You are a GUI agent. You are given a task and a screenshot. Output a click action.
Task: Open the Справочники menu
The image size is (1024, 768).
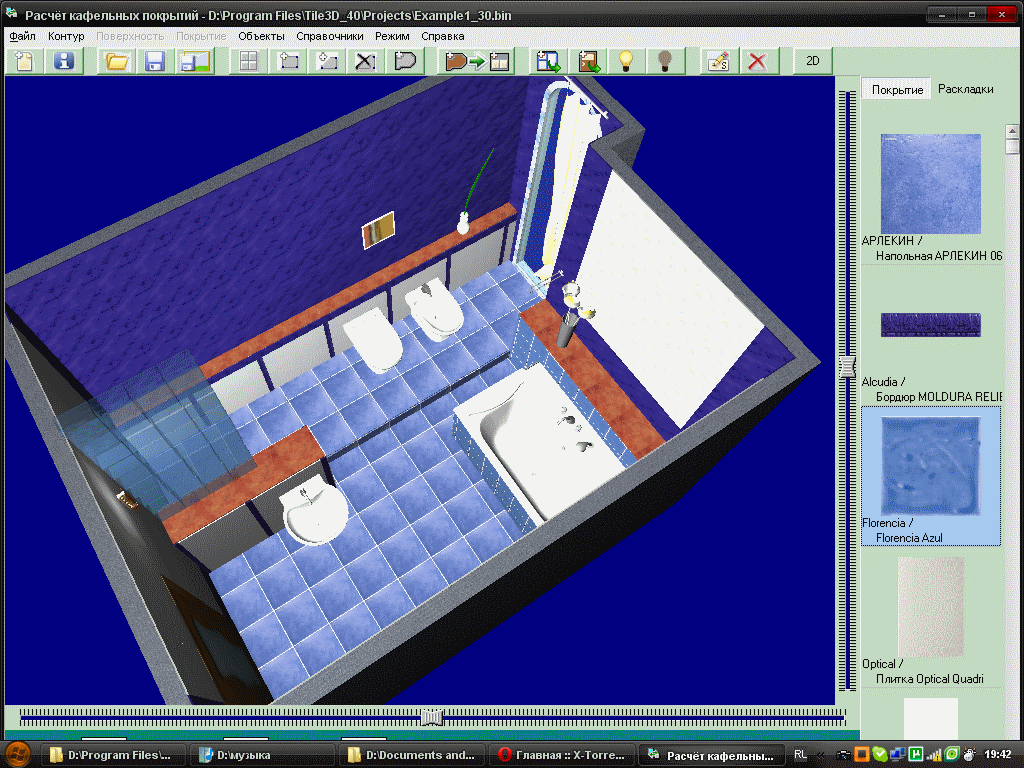point(330,36)
